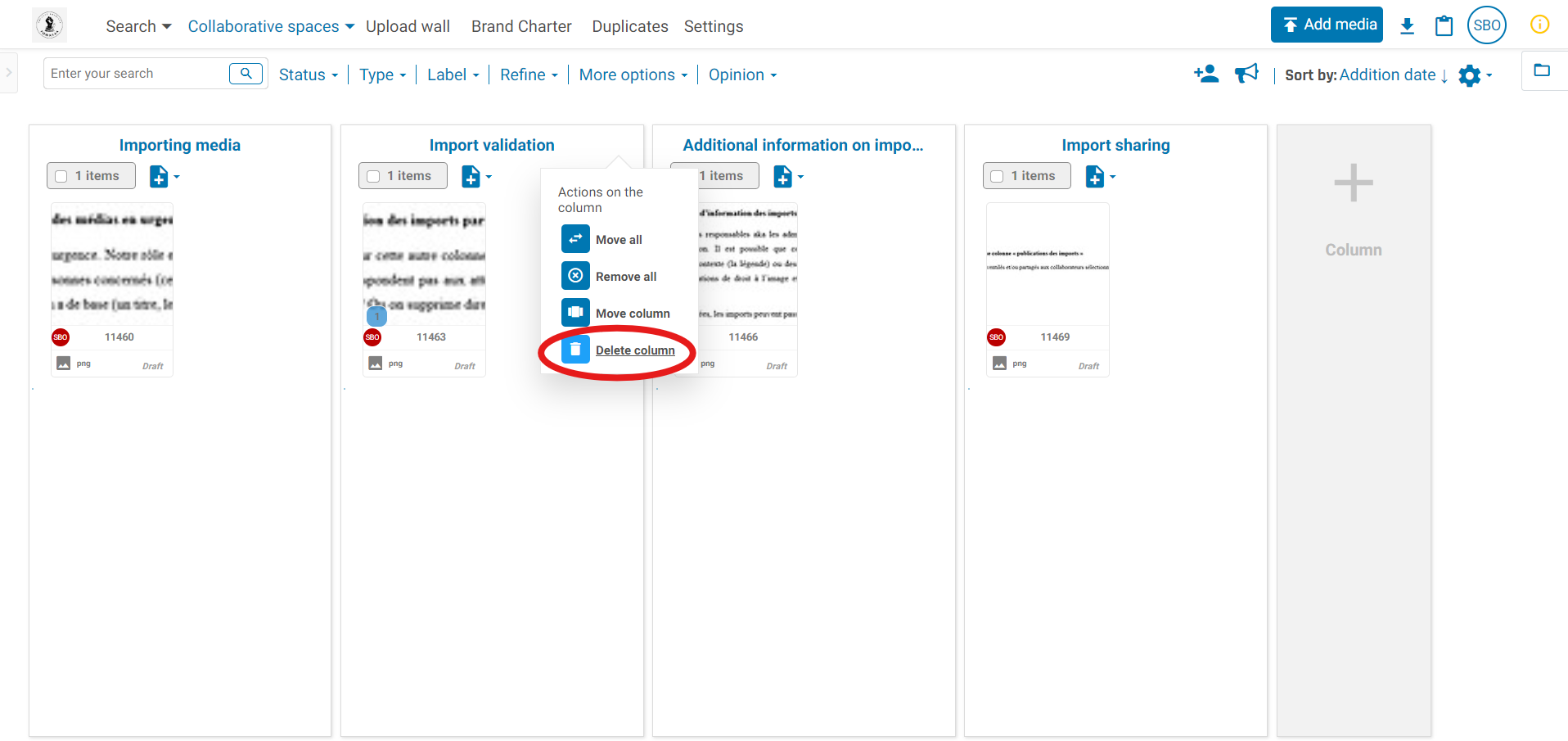Select all items in Import sharing column

point(997,176)
